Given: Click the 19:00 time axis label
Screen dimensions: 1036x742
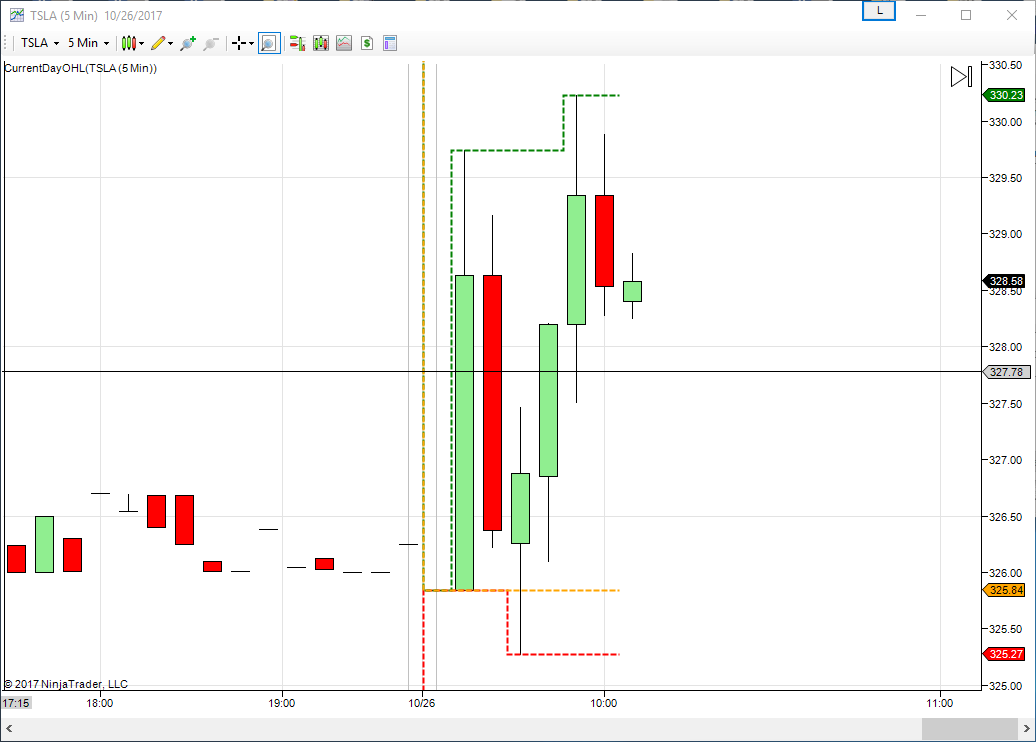Looking at the screenshot, I should (282, 703).
